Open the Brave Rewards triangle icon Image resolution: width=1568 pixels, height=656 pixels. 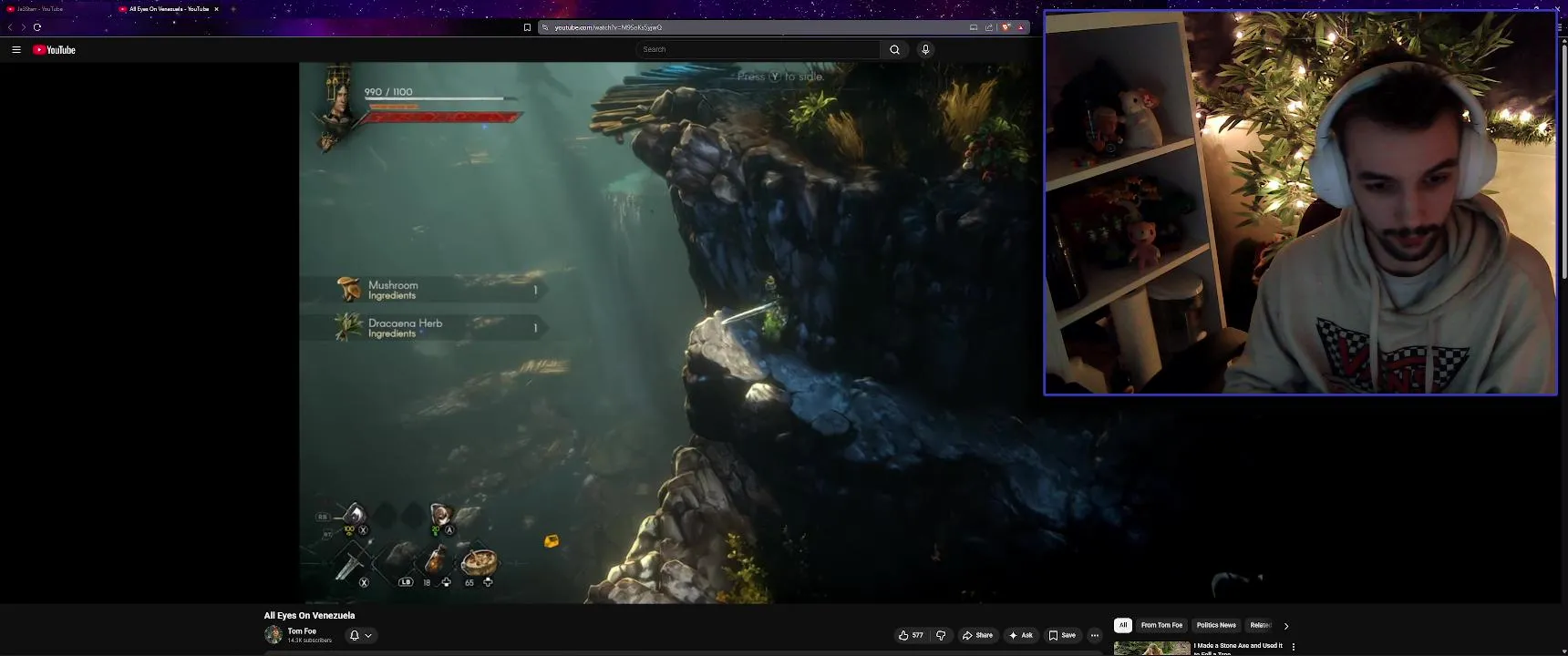point(1021,27)
